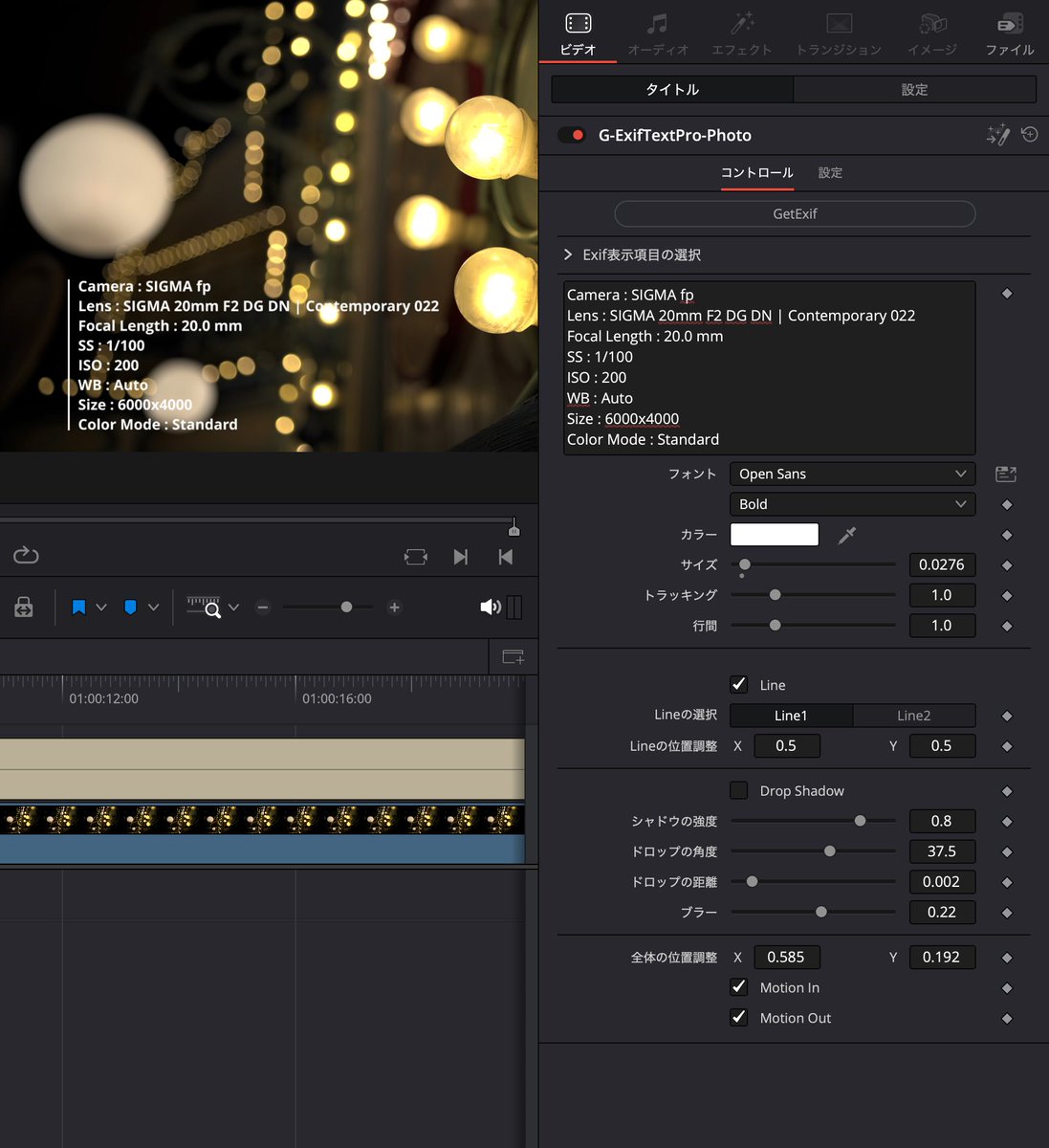Click the X position field showing 0.585
Viewport: 1049px width, 1148px height.
(786, 957)
